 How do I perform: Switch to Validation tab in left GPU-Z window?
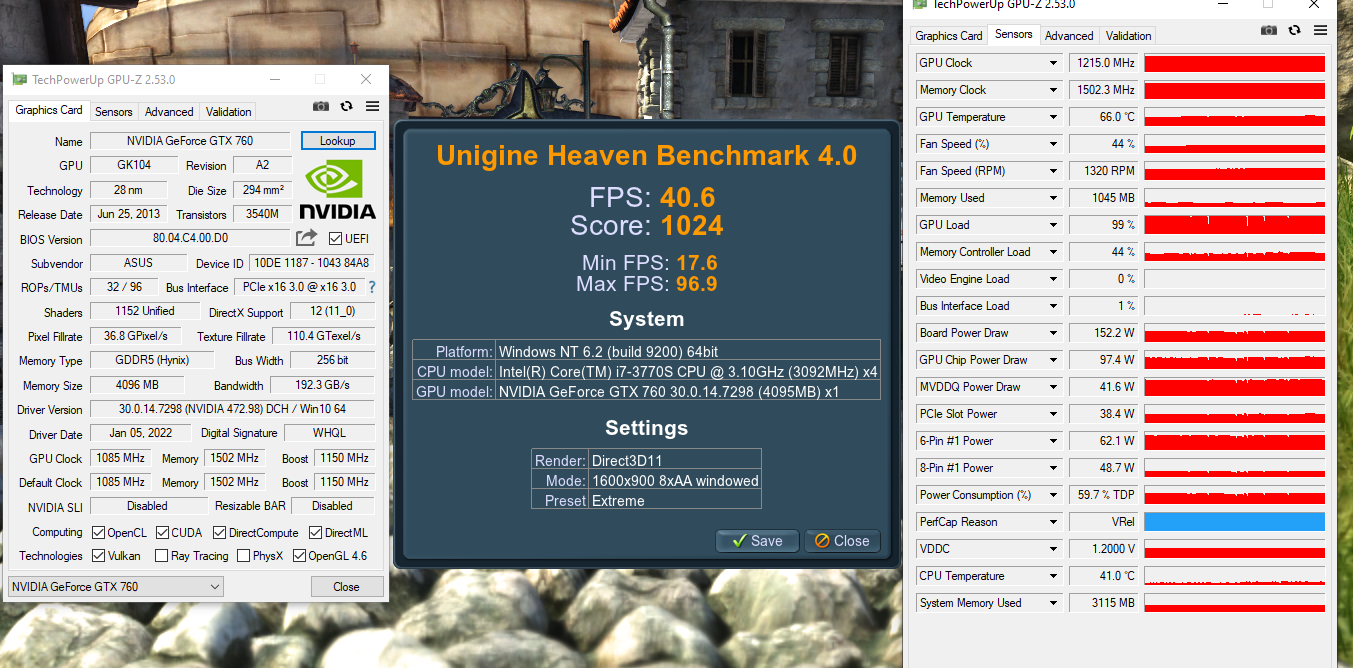tap(228, 112)
